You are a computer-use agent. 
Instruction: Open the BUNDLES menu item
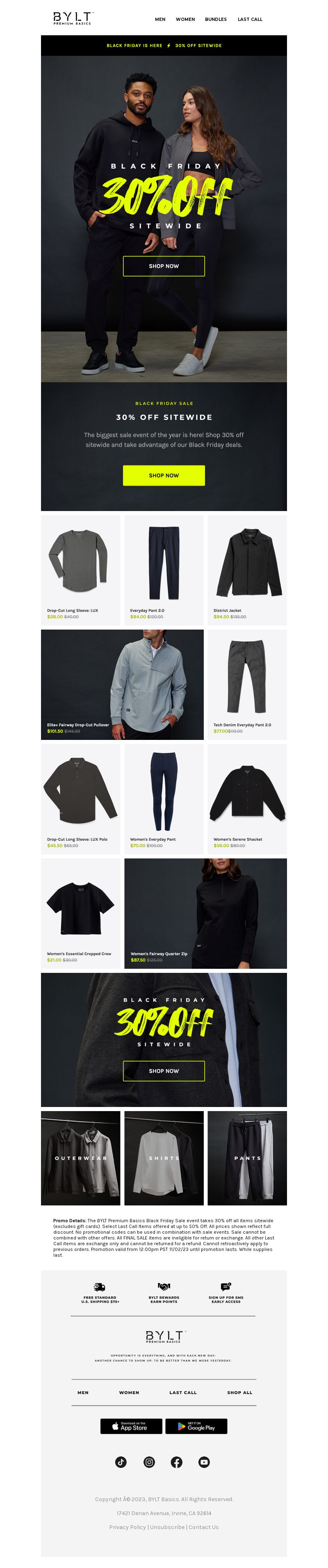[215, 19]
